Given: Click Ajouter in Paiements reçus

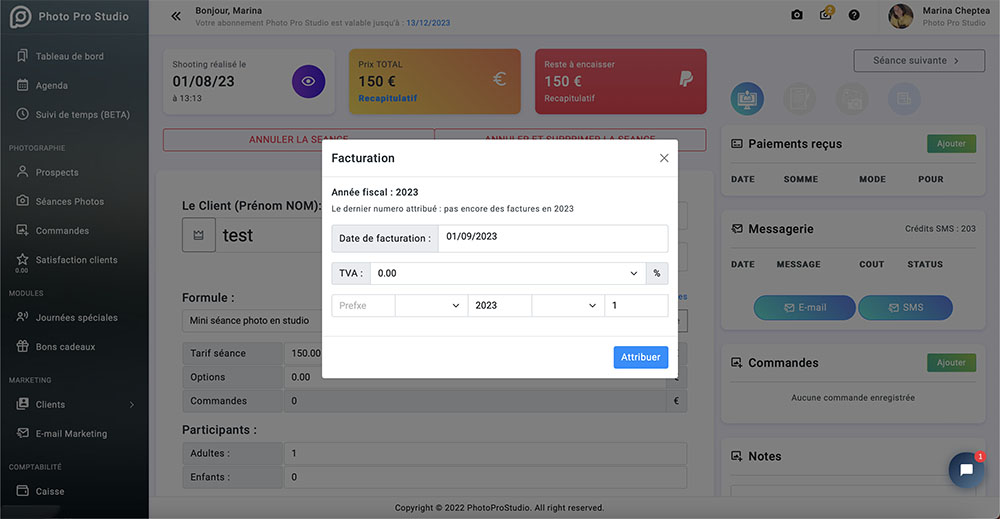Looking at the screenshot, I should [951, 143].
